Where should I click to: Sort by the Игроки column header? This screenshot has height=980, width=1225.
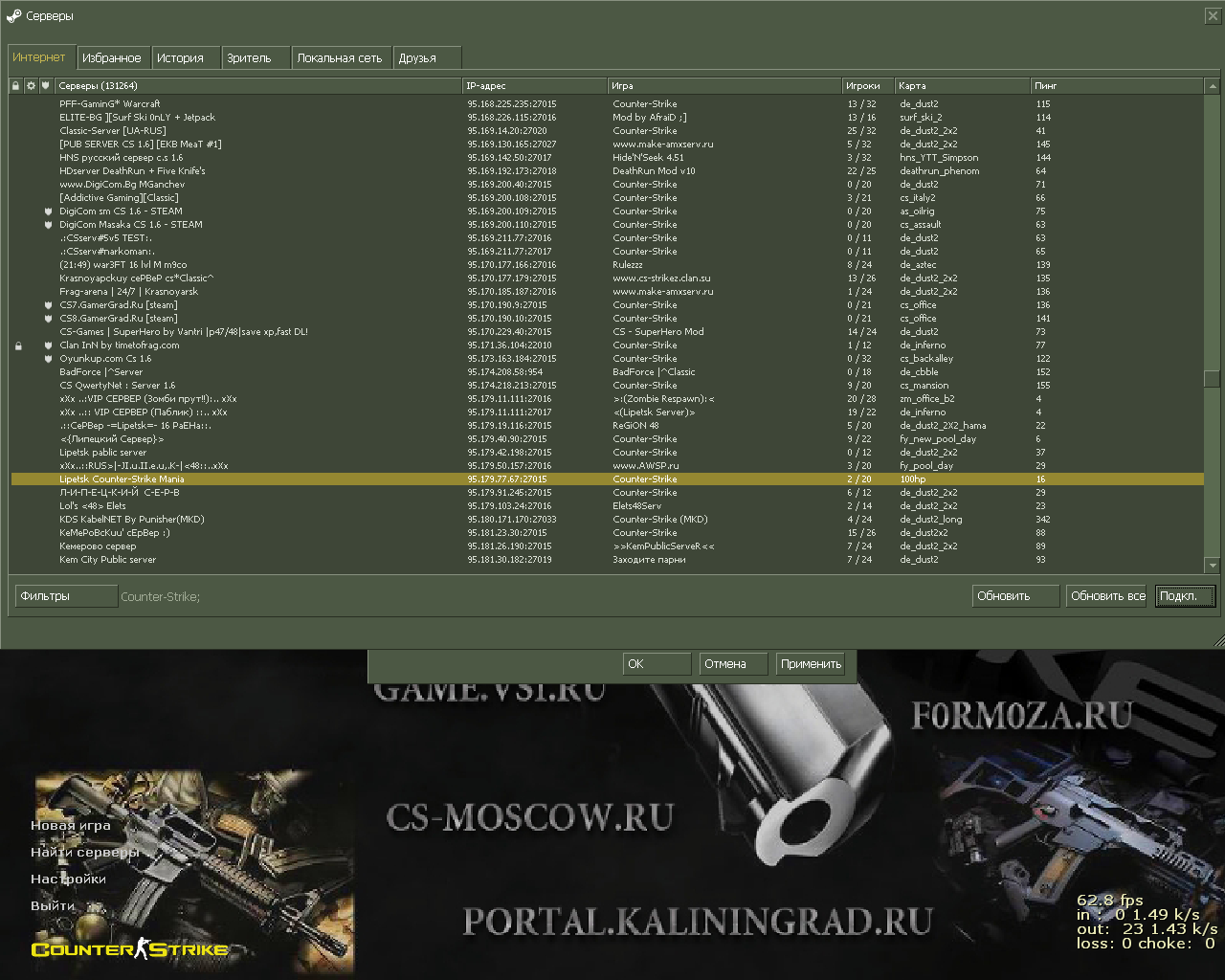pos(868,85)
